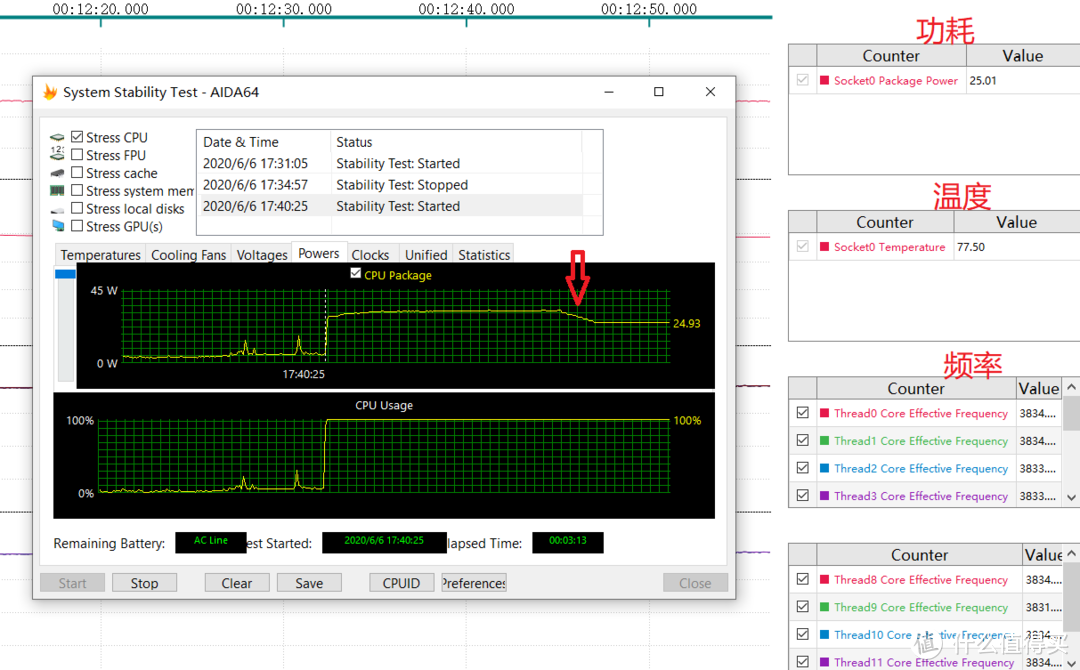Screen dimensions: 1080x670
Task: Click the blue graph scale slider handle
Action: point(65,274)
